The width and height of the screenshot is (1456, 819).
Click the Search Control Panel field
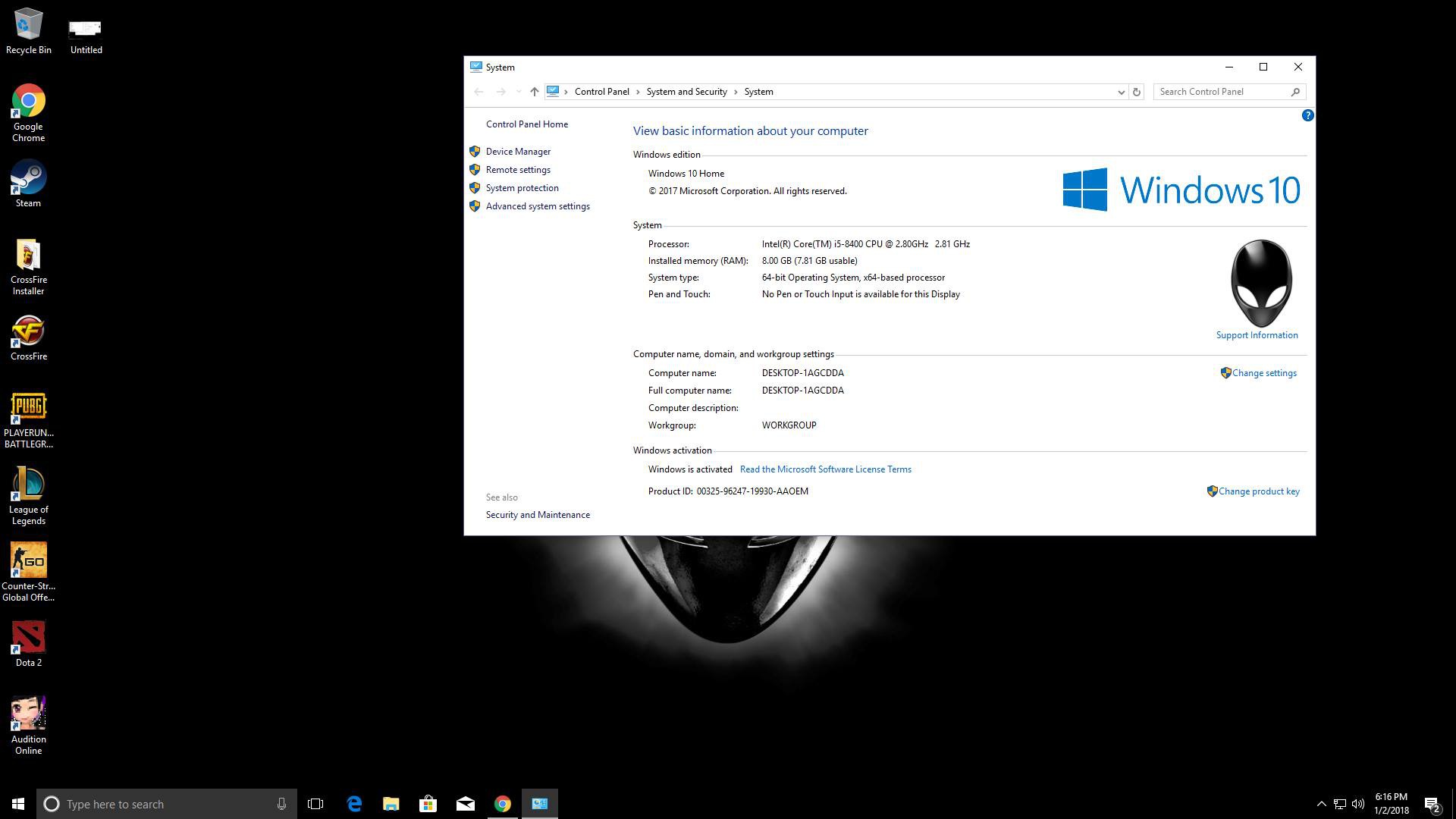pos(1228,92)
